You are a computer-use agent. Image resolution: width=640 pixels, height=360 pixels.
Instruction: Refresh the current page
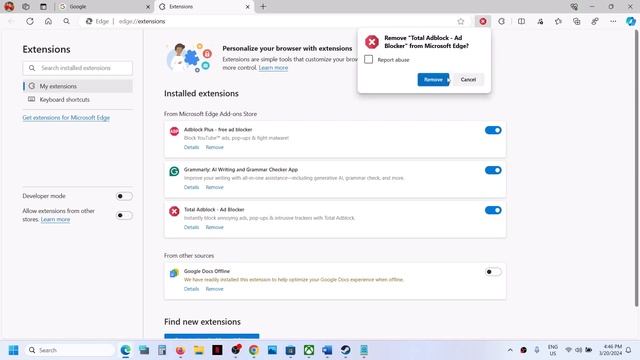tap(30, 21)
